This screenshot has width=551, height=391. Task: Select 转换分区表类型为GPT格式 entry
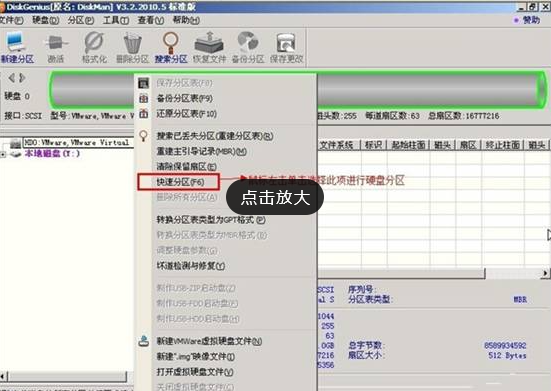click(211, 220)
